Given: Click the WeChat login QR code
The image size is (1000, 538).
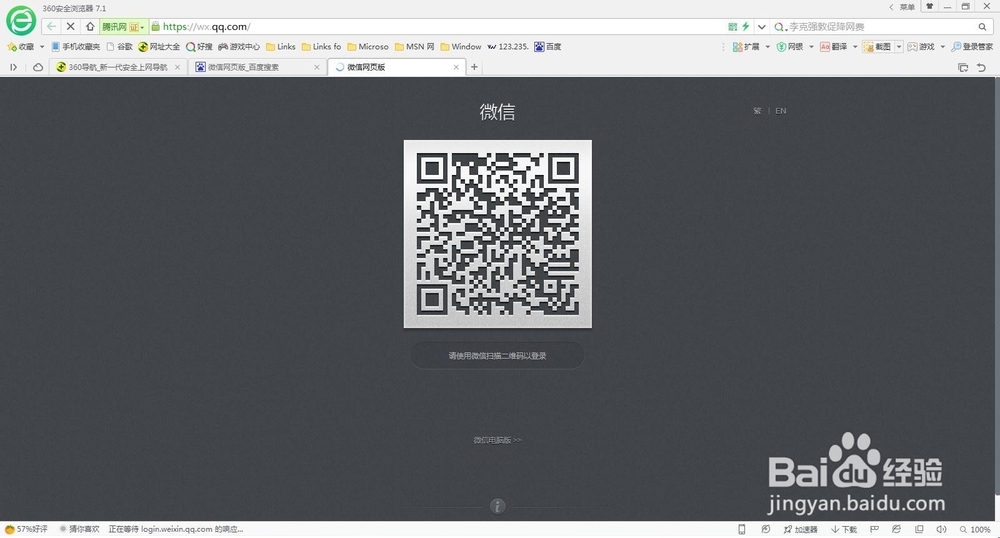Looking at the screenshot, I should click(x=497, y=234).
